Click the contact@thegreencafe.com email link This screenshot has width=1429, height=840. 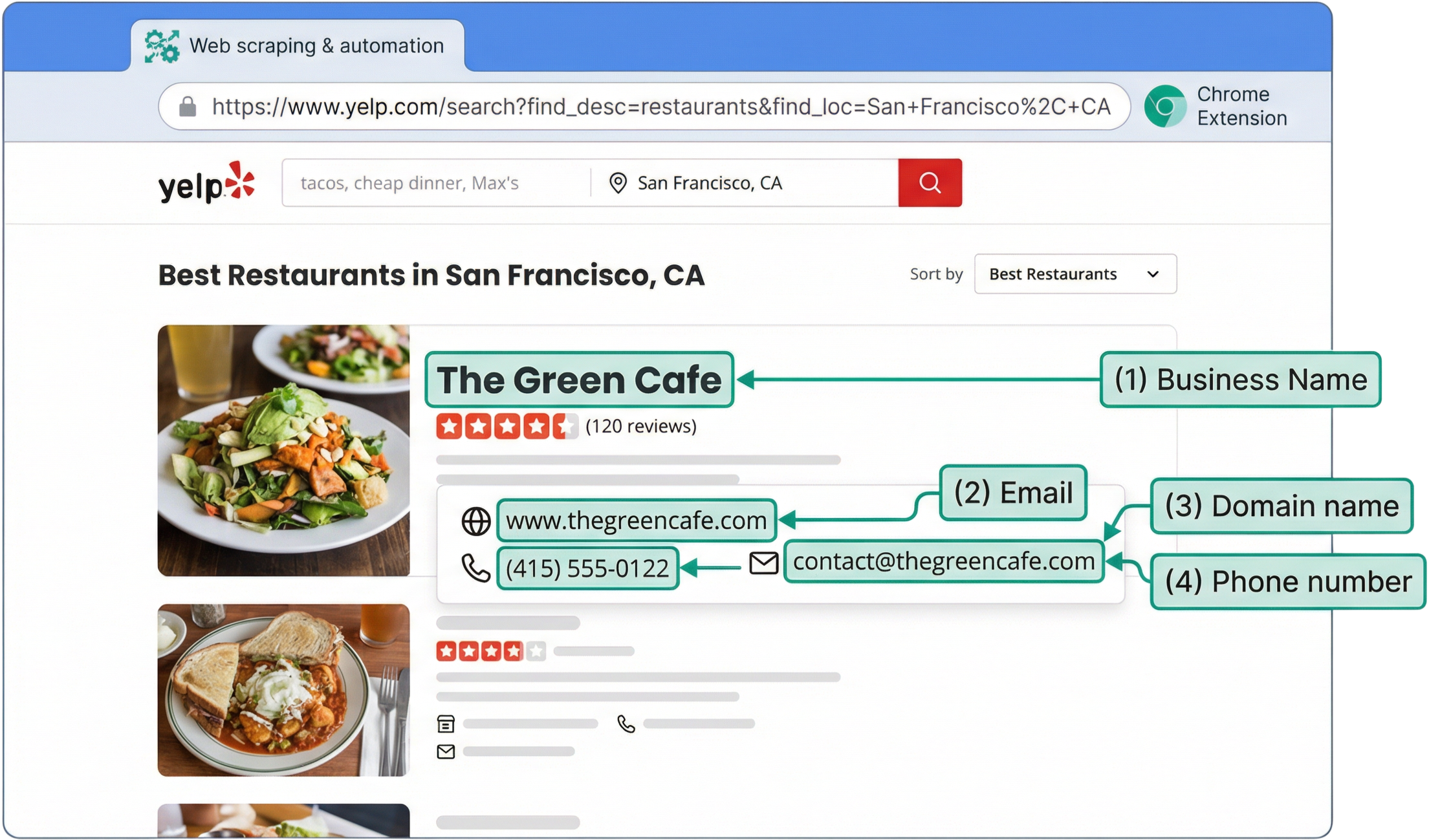coord(944,561)
